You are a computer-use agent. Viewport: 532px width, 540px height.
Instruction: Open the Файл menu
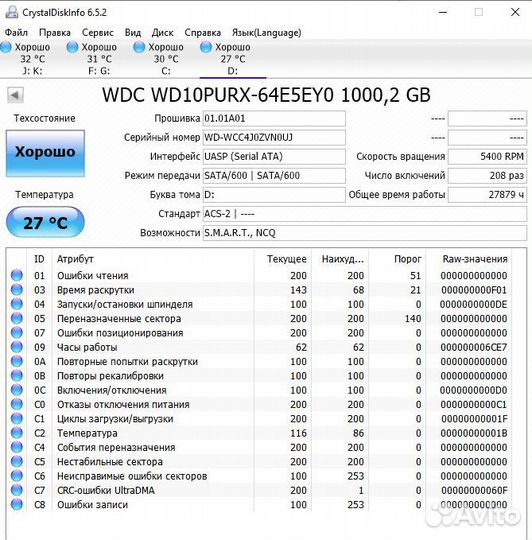point(16,33)
